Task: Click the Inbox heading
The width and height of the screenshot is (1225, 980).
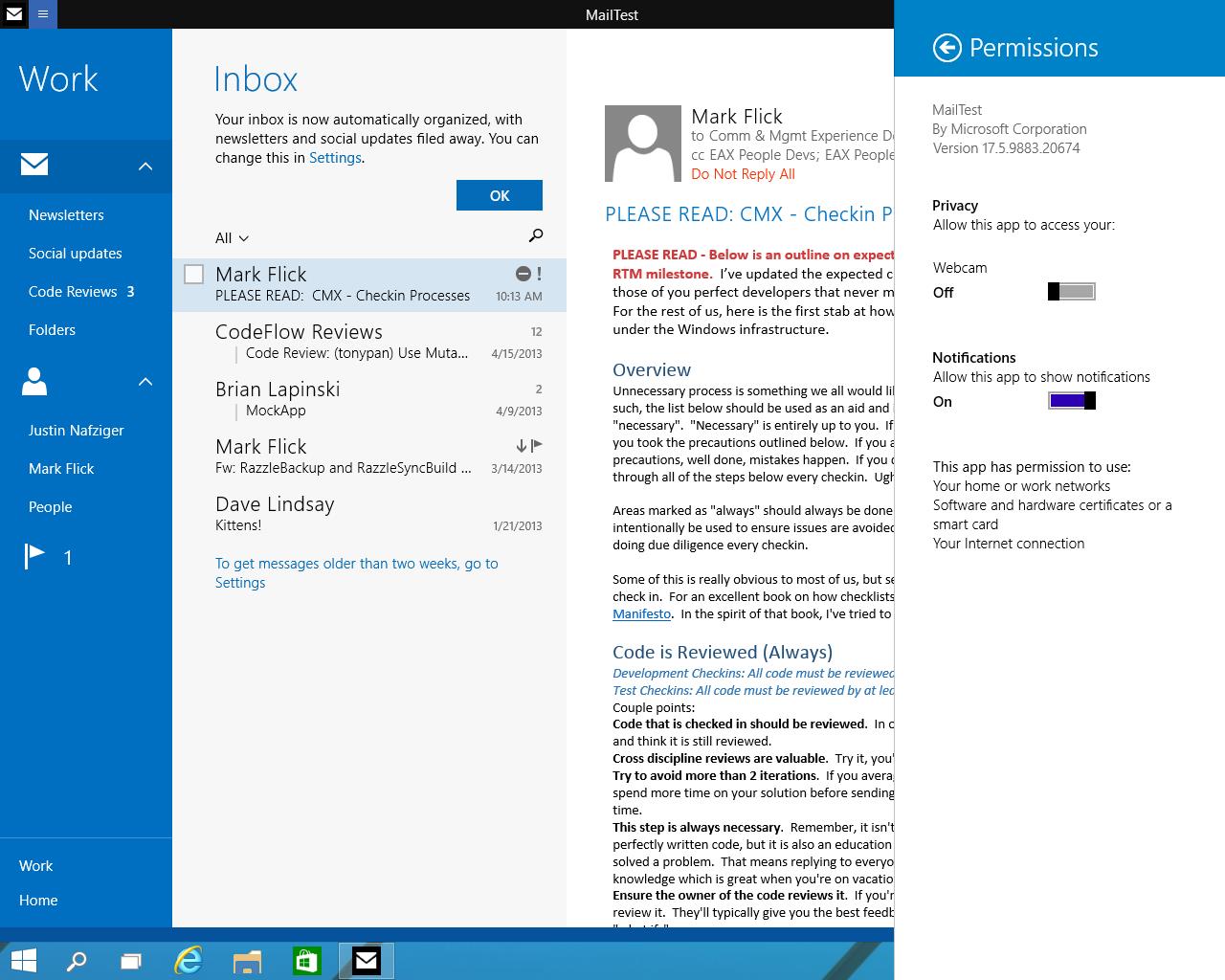Action: click(x=256, y=78)
